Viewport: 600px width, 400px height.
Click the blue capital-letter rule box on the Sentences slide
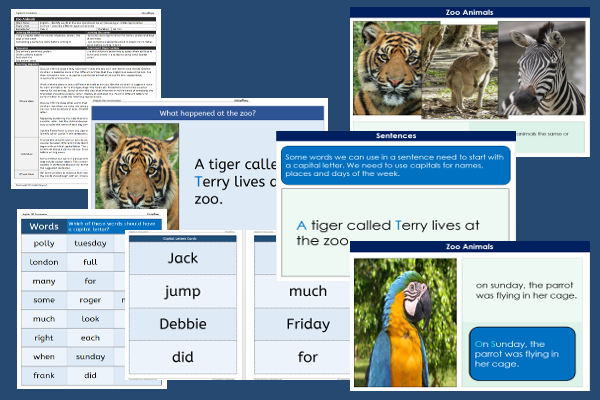[x=396, y=165]
